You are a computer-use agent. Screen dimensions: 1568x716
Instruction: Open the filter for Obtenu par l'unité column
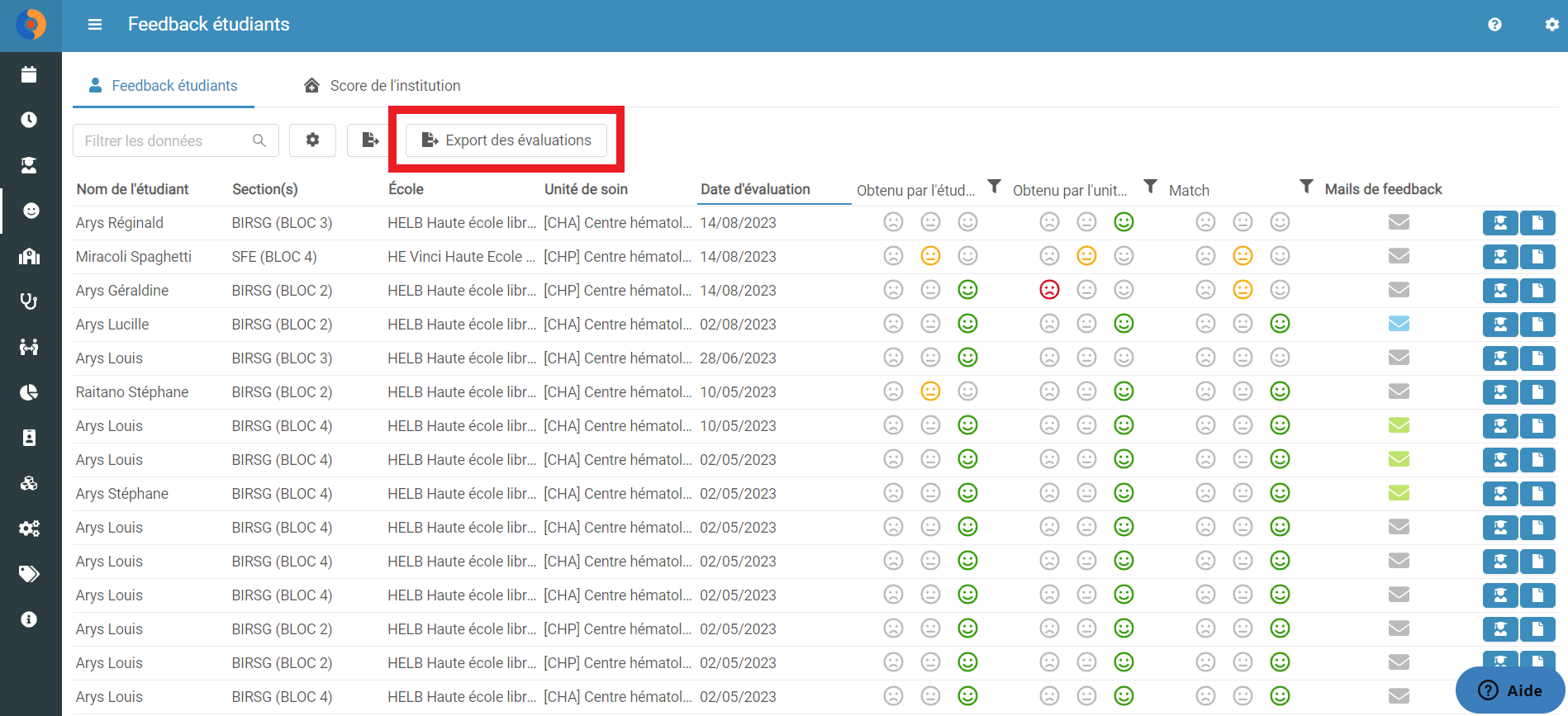point(1150,187)
